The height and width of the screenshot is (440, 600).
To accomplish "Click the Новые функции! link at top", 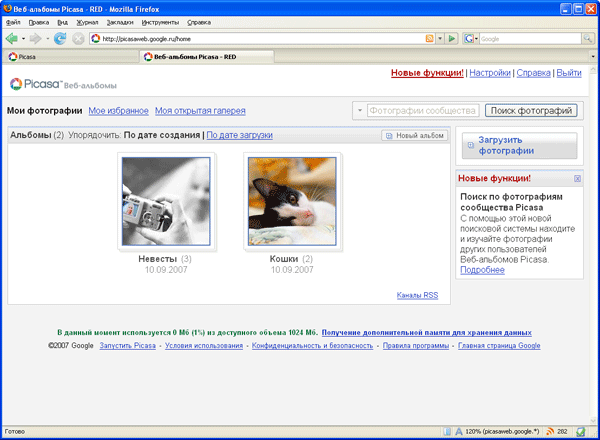I will coord(427,73).
